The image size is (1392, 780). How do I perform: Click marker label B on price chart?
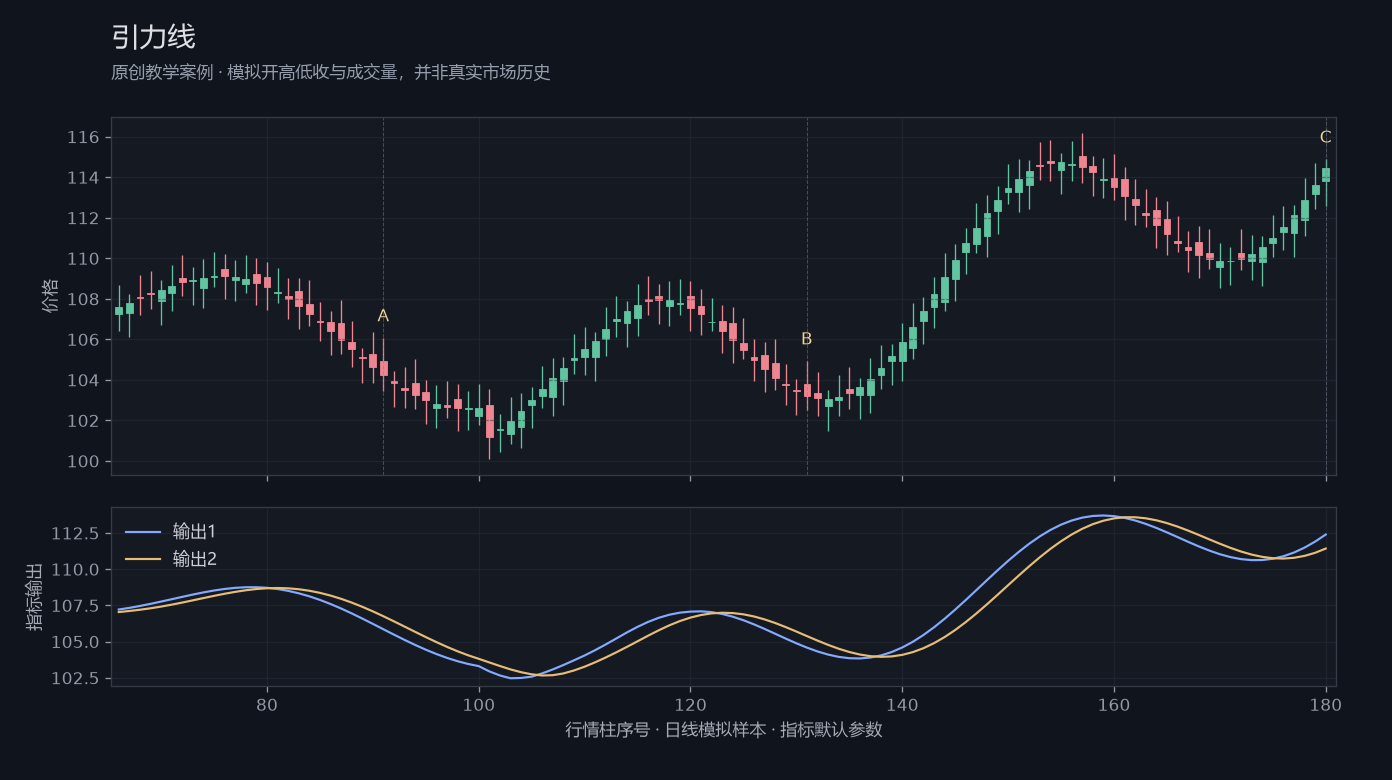807,339
